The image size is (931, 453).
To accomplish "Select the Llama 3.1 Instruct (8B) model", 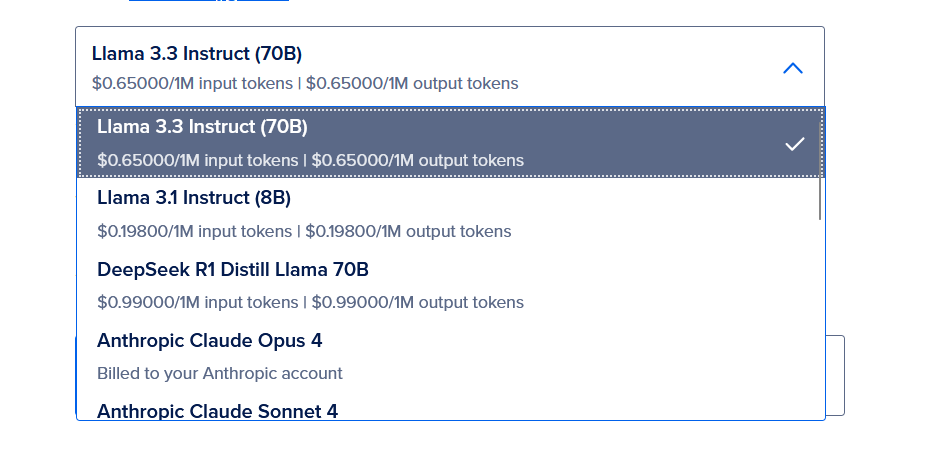I will click(x=194, y=198).
